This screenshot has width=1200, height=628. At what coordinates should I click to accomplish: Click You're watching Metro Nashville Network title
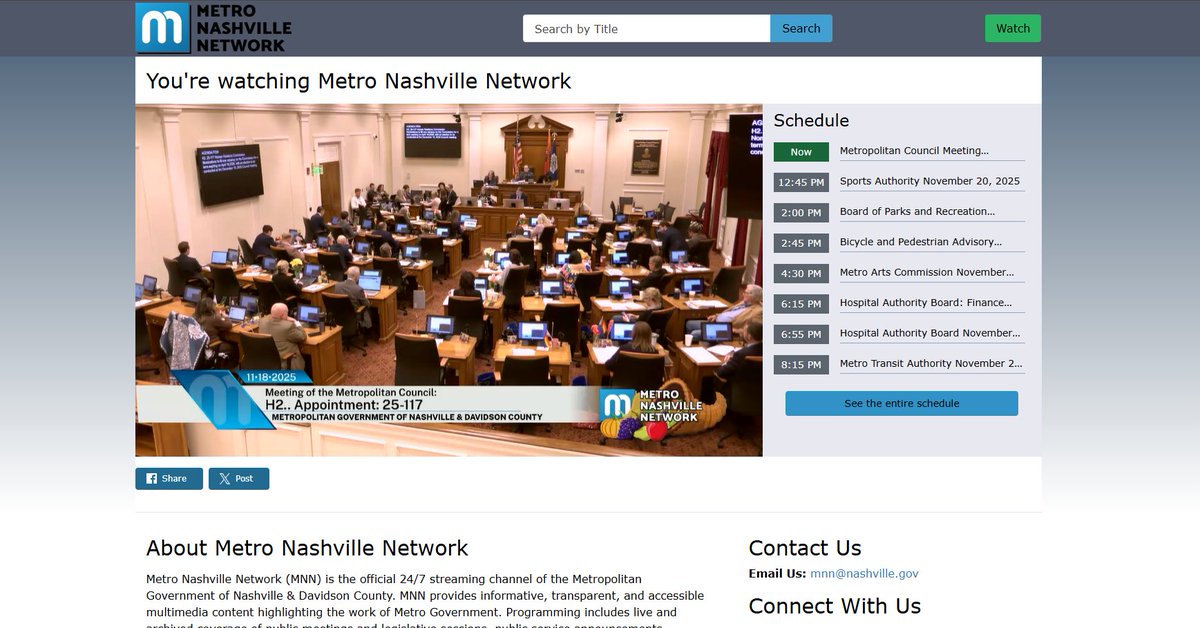coord(359,81)
